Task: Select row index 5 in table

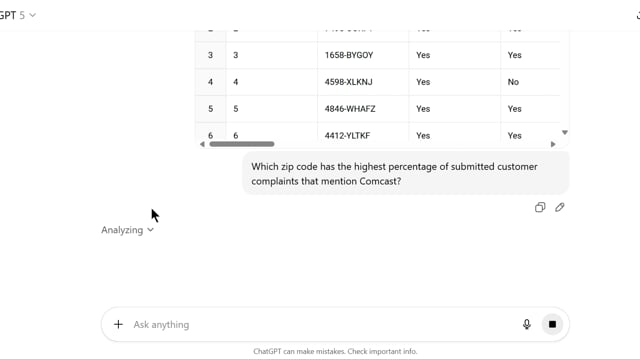Action: [x=210, y=109]
